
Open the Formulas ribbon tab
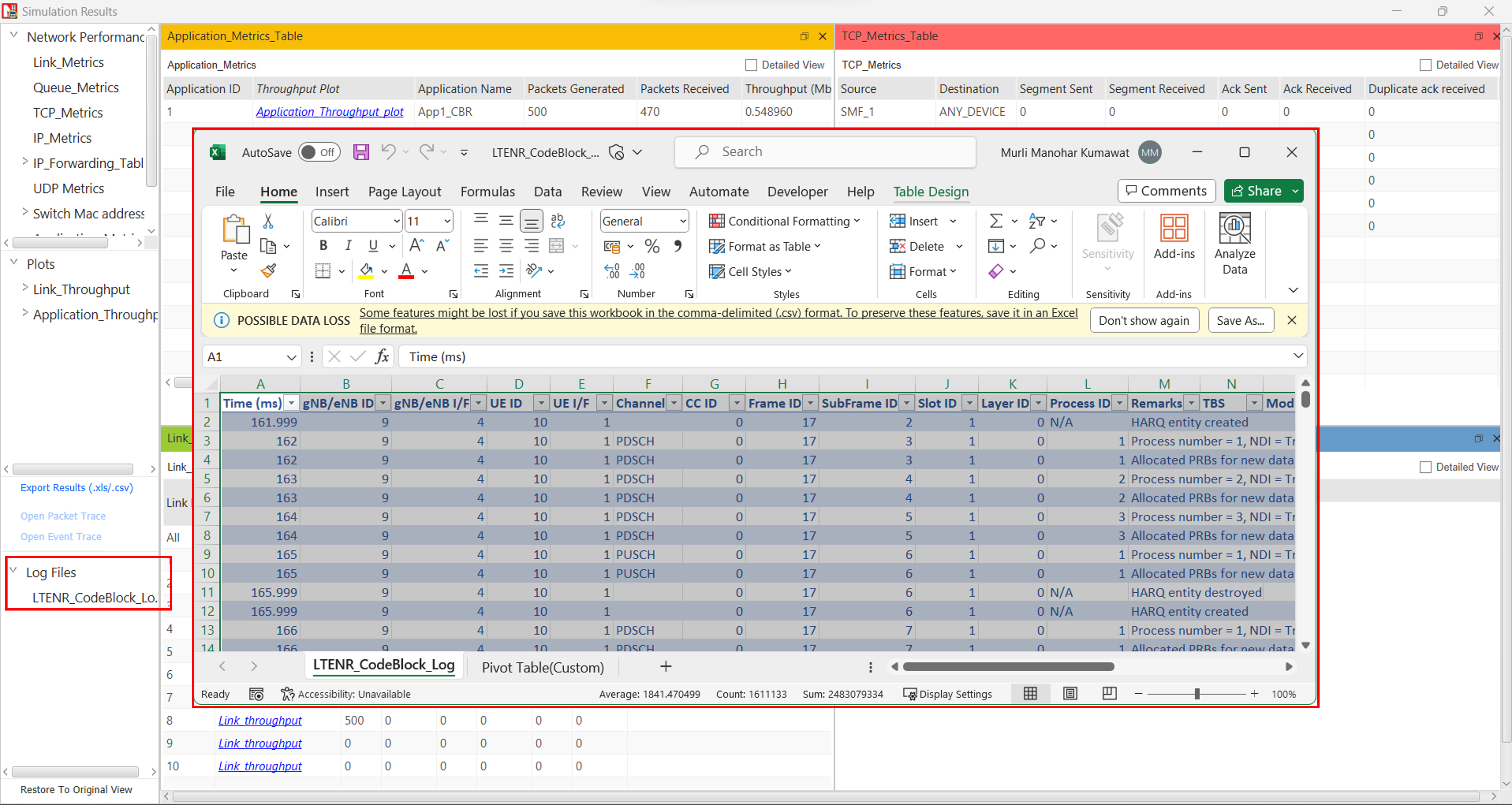click(x=487, y=191)
